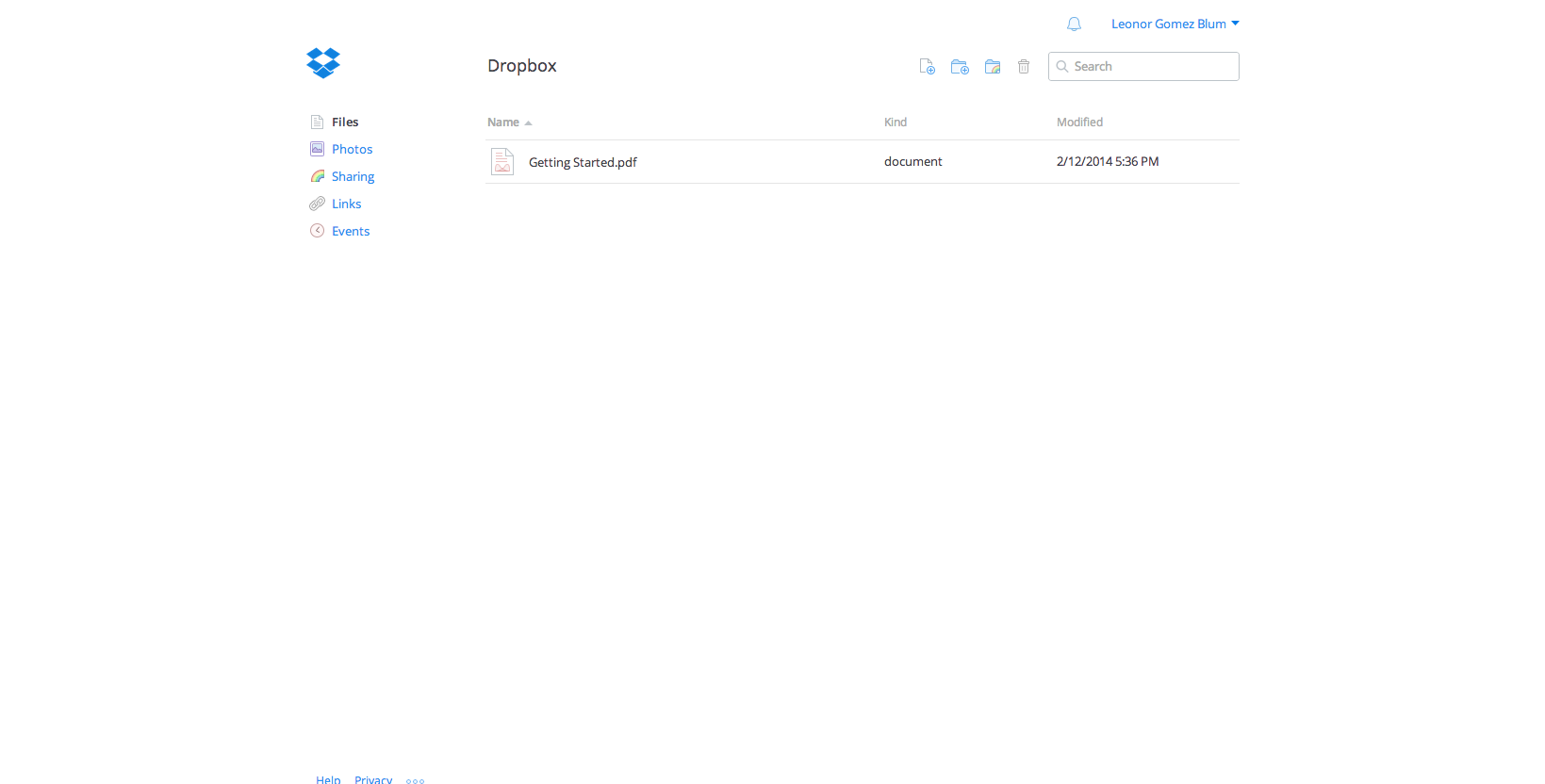This screenshot has width=1545, height=784.
Task: Open the footer more options dots
Action: tap(416, 781)
